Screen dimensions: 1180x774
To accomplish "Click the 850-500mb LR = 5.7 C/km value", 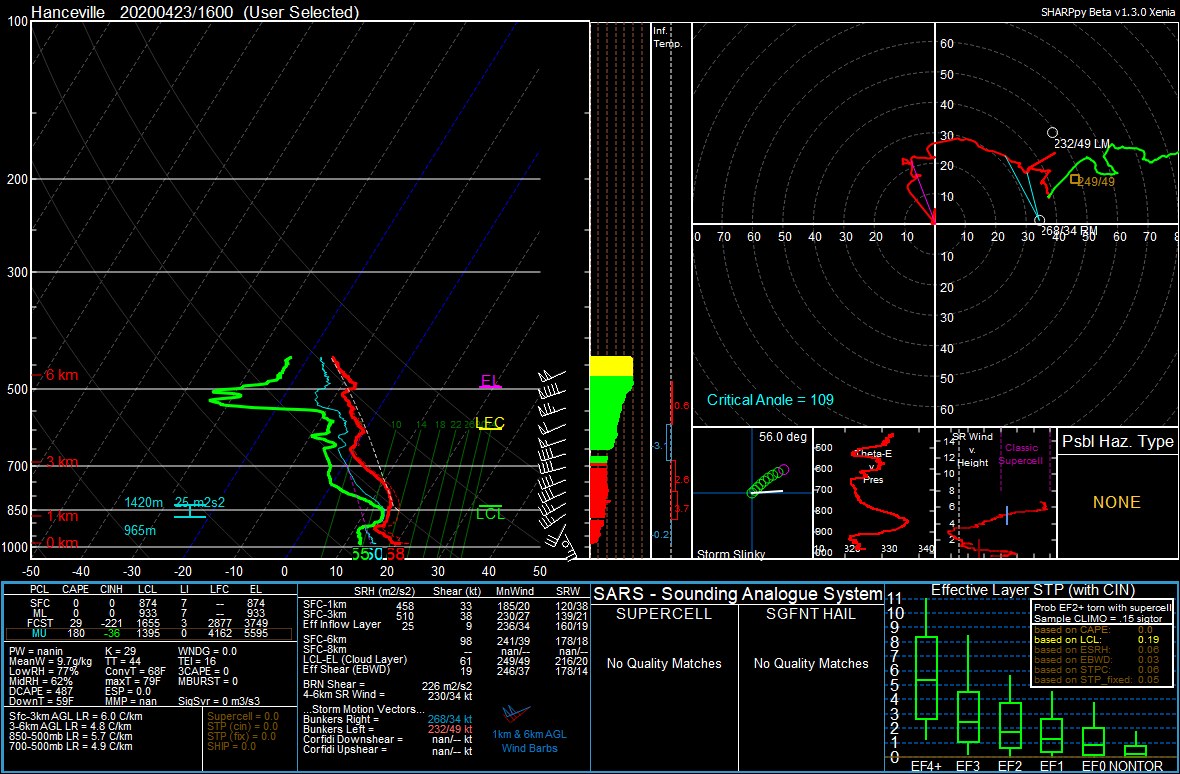I will [x=71, y=736].
